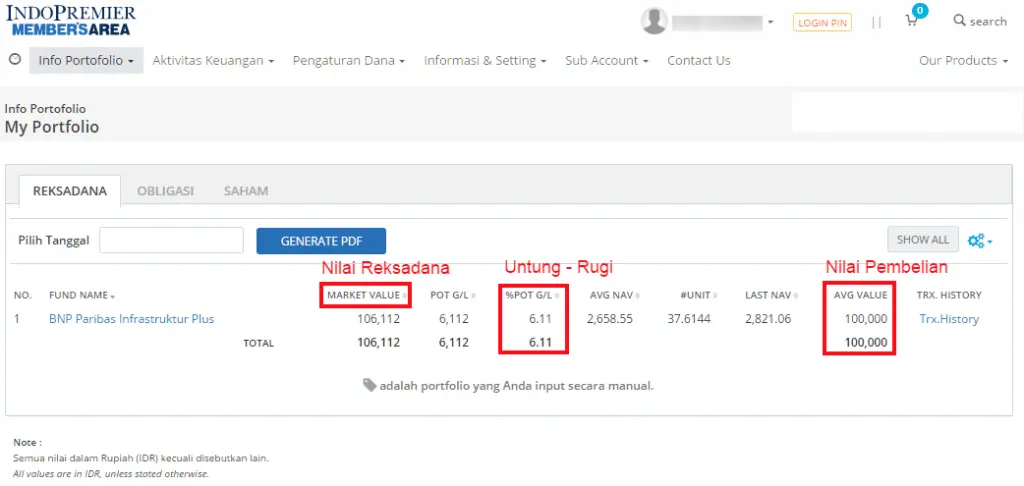Expand the Informasi & Setting menu
Image resolution: width=1024 pixels, height=486 pixels.
[x=485, y=60]
